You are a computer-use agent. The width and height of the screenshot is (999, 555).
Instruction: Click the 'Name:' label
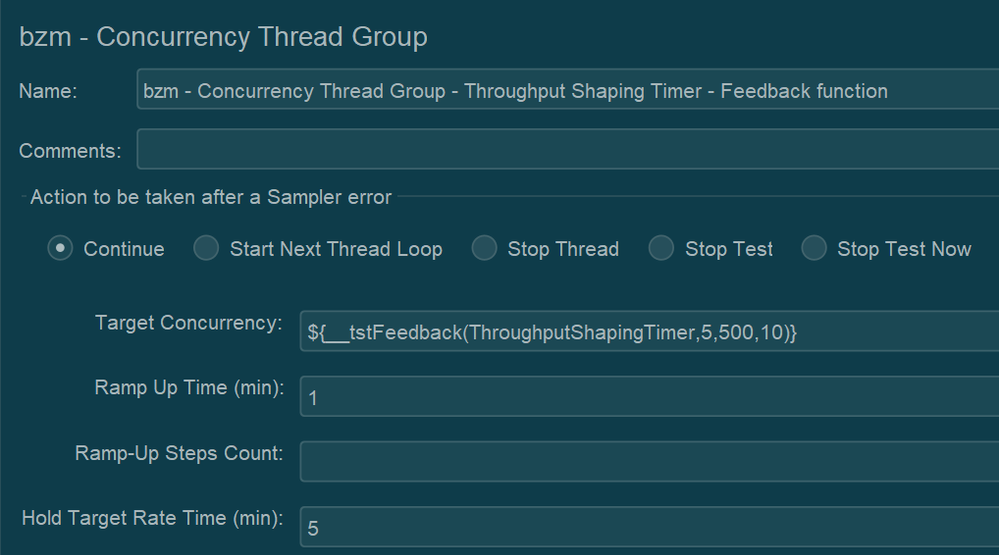coord(48,91)
